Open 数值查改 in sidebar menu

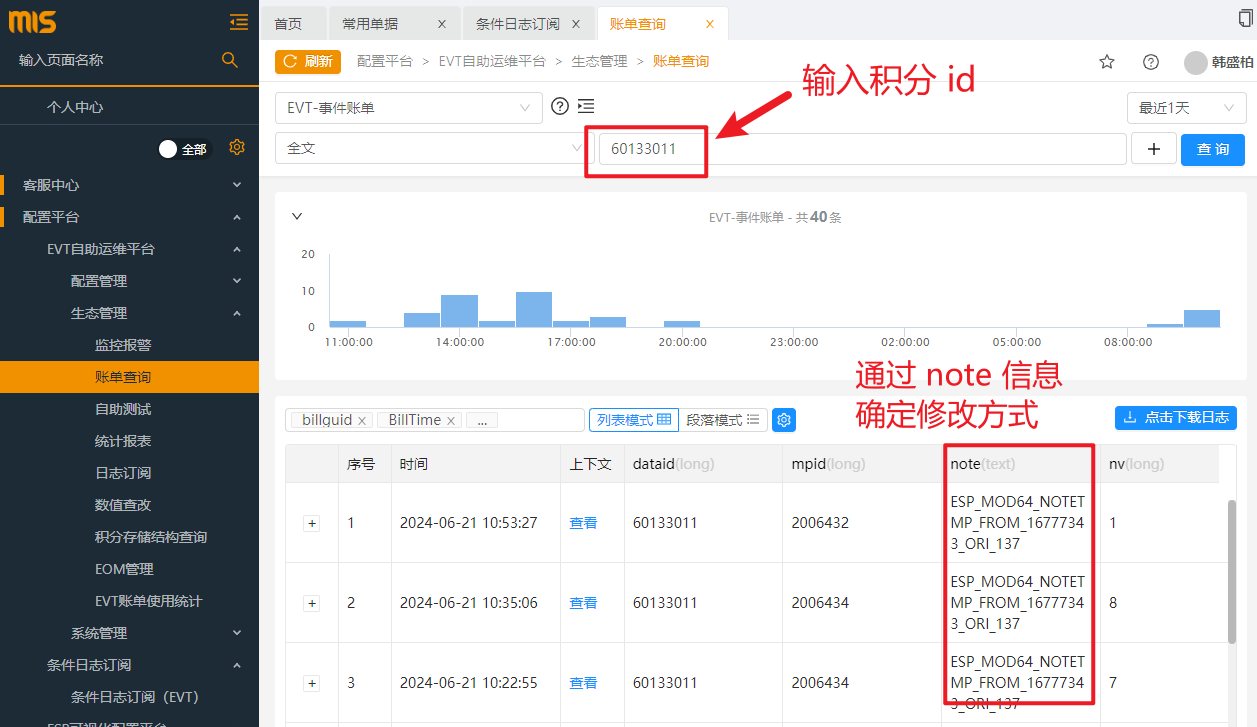pos(123,505)
